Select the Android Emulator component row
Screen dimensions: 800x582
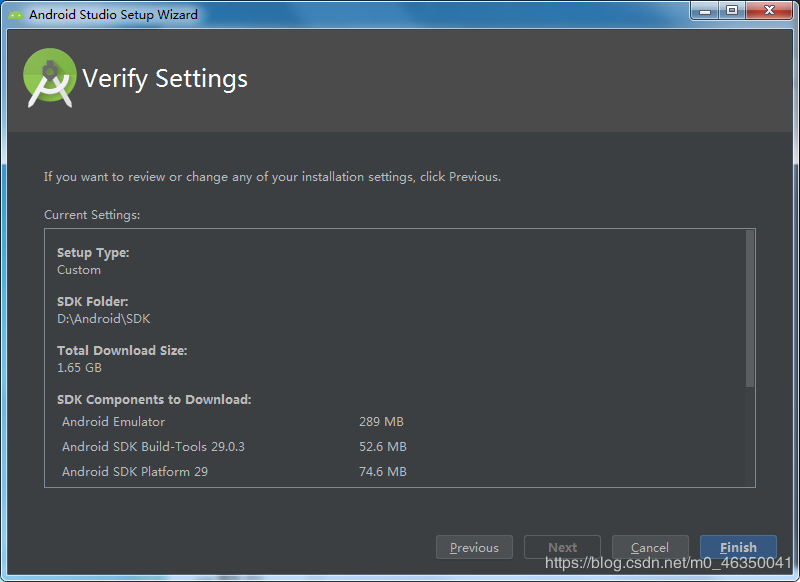pos(233,422)
